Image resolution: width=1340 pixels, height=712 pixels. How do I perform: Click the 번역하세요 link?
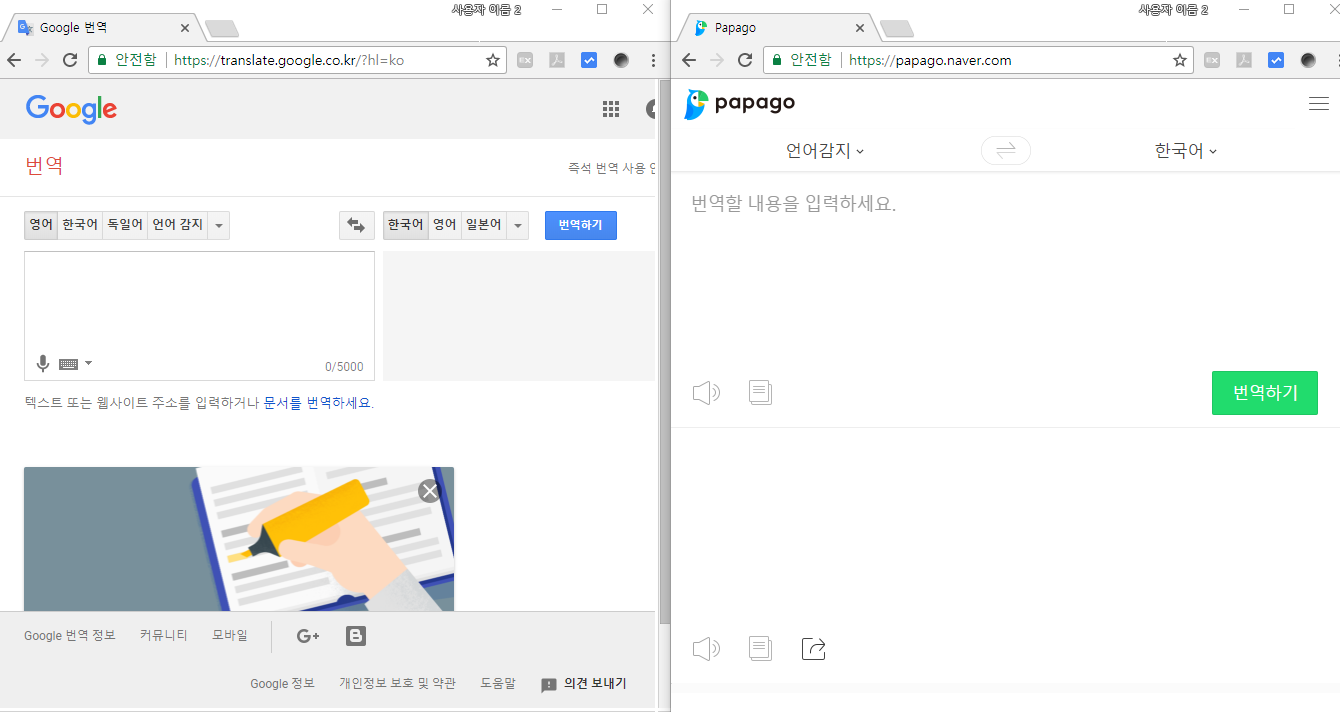(338, 403)
